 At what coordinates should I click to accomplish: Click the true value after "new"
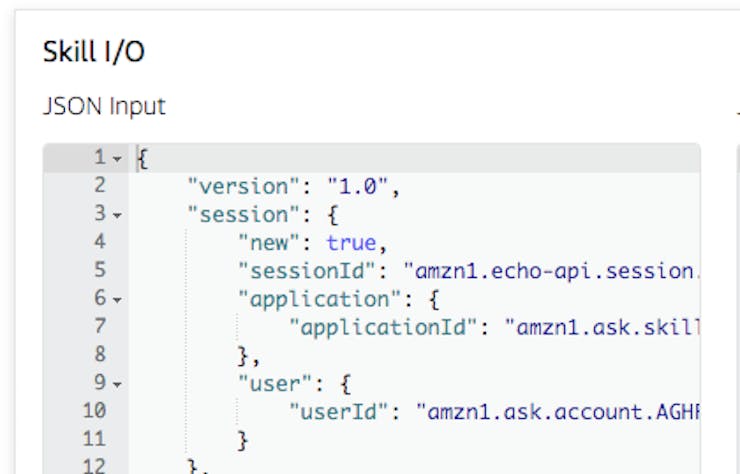pyautogui.click(x=351, y=243)
